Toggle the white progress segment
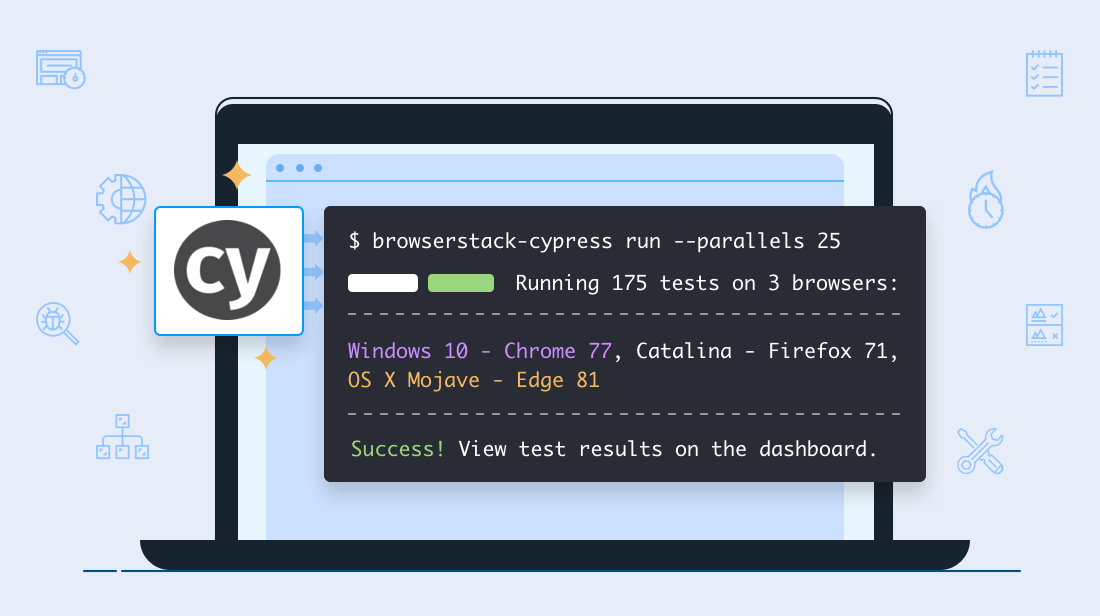1100x616 pixels. click(x=382, y=283)
